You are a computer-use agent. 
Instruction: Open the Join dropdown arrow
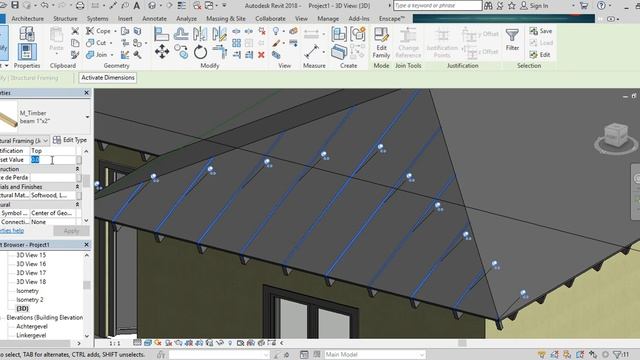coord(112,55)
